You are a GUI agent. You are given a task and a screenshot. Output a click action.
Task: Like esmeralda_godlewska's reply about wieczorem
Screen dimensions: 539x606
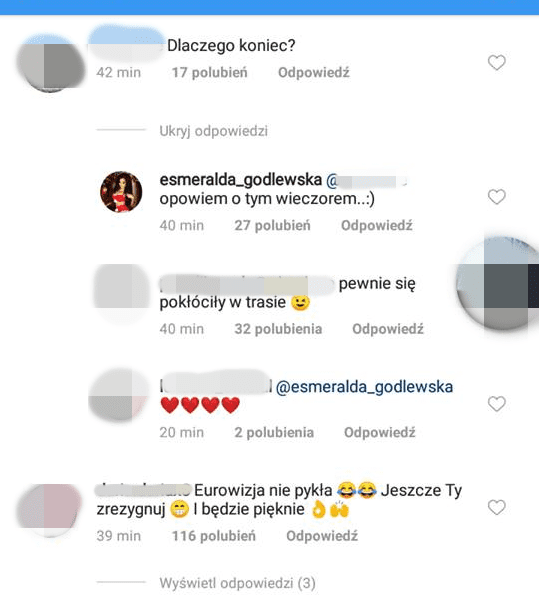(x=496, y=197)
